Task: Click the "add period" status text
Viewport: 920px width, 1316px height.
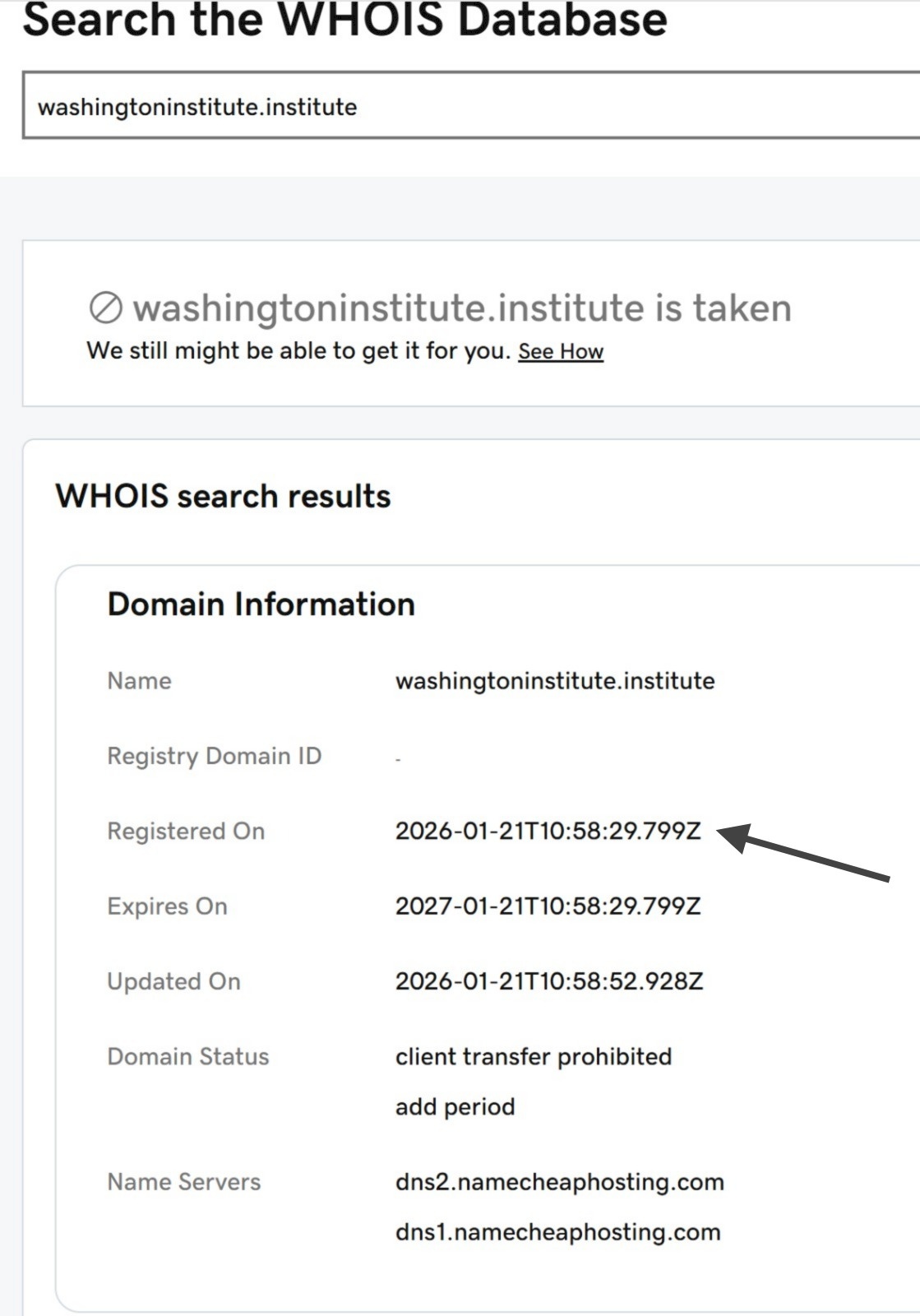Action: (x=455, y=1107)
